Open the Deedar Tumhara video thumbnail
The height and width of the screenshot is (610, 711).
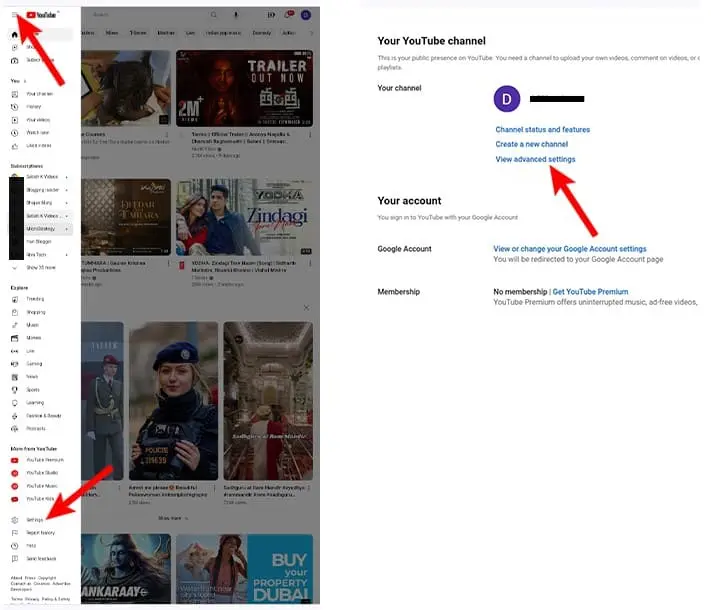[126, 217]
